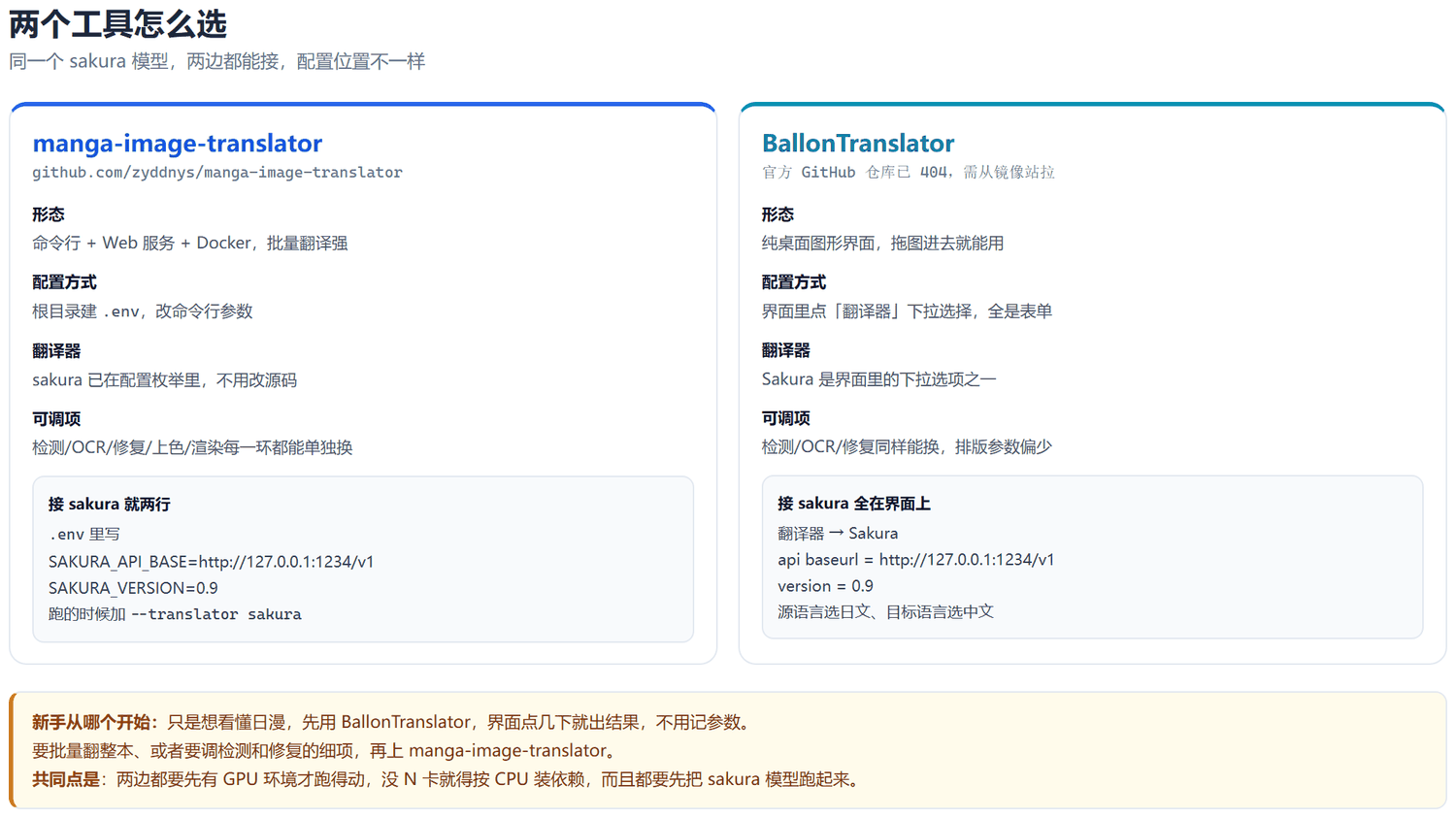Click the box heading 接 sakura 就两行
The image size is (1456, 818).
coord(110,505)
